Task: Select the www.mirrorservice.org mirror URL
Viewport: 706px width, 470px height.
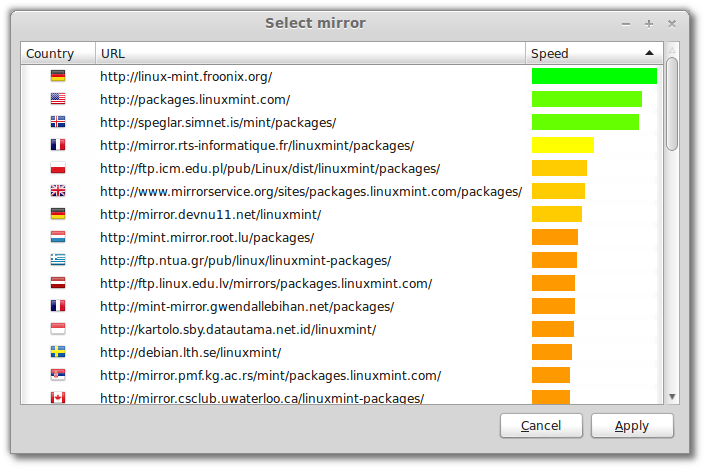Action: pyautogui.click(x=311, y=191)
